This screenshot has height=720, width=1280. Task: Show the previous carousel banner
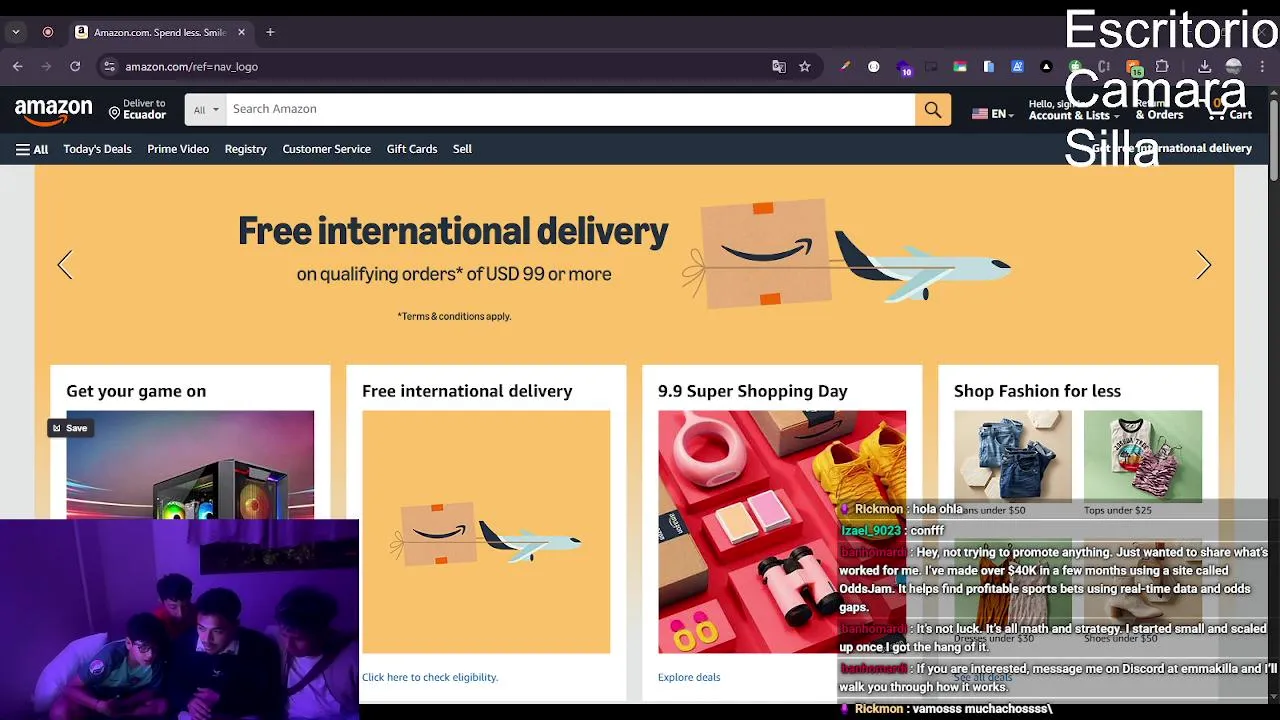tap(65, 265)
